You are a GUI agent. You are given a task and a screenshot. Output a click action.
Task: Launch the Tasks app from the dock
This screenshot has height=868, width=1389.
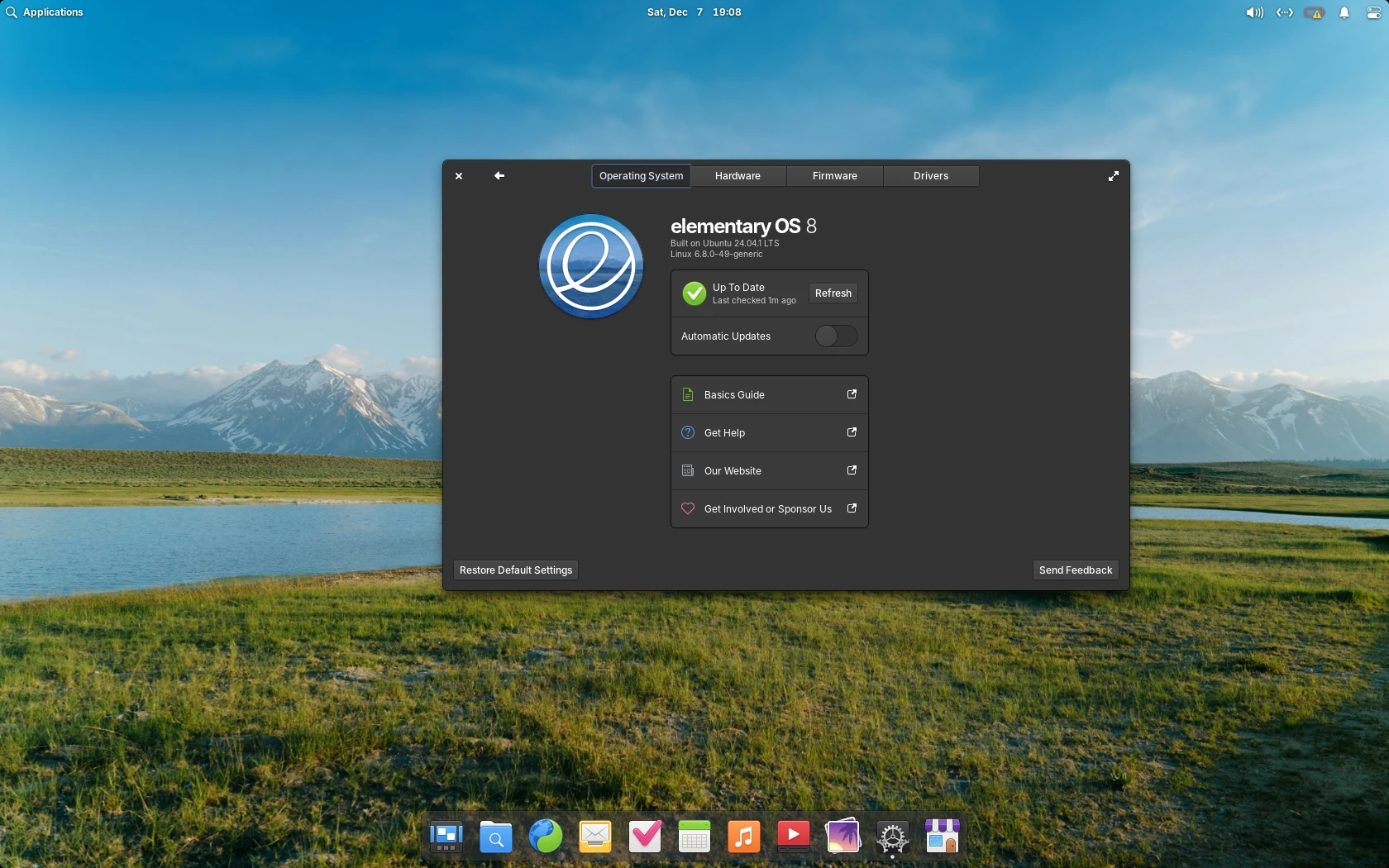click(x=645, y=837)
